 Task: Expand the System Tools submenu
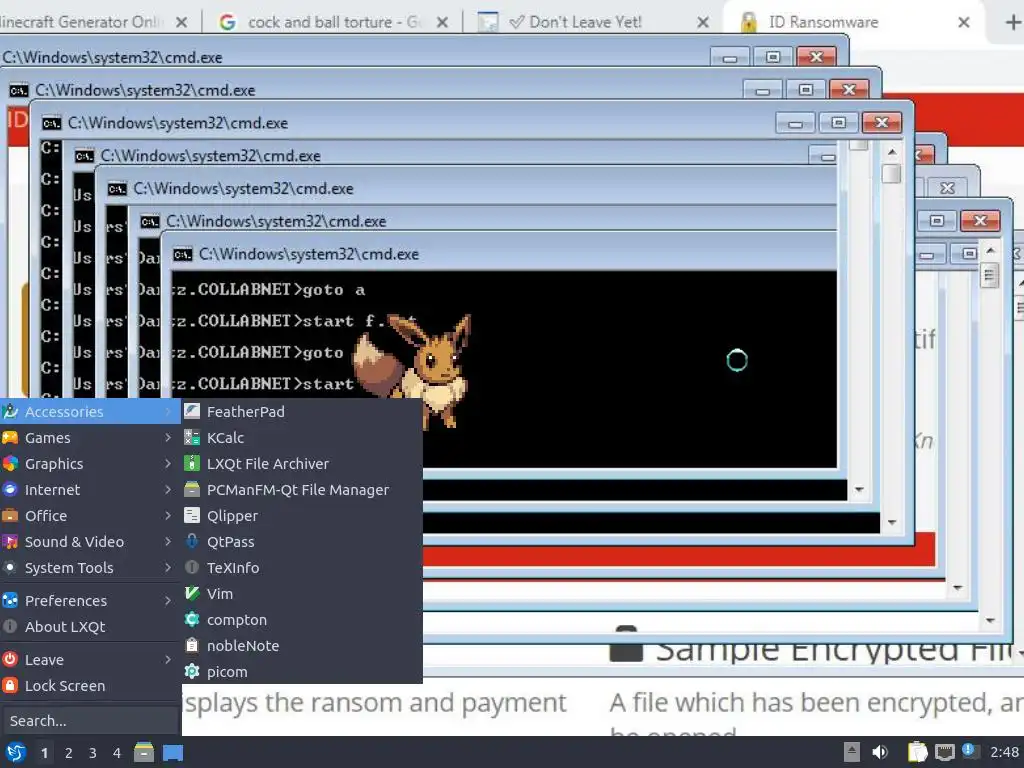[90, 568]
